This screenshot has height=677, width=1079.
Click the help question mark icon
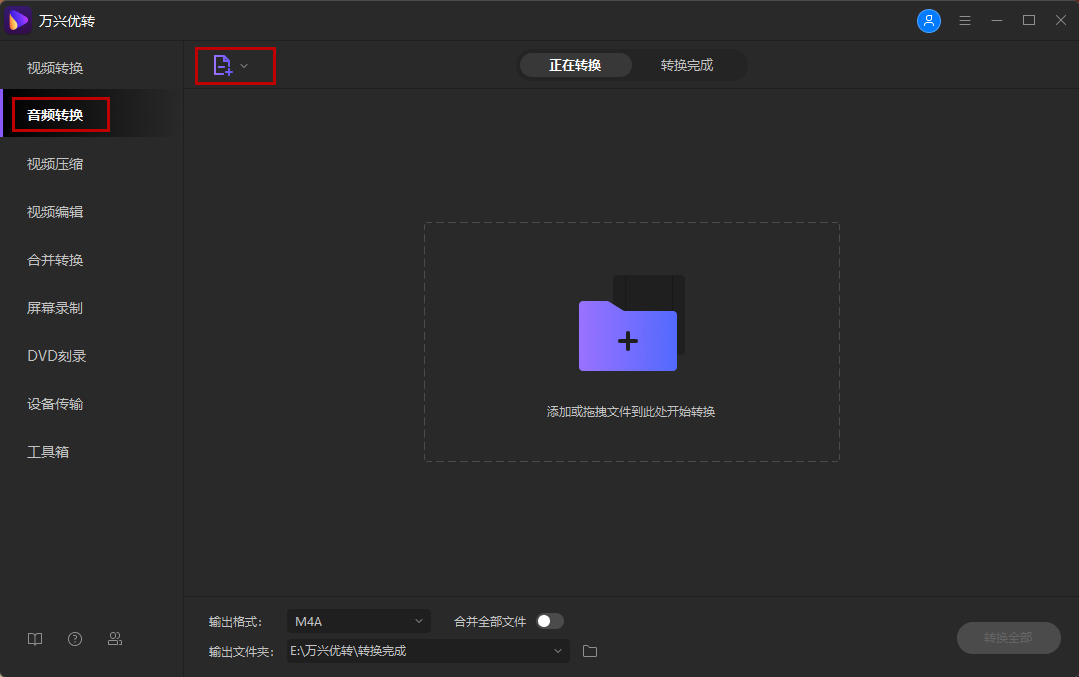coord(74,638)
